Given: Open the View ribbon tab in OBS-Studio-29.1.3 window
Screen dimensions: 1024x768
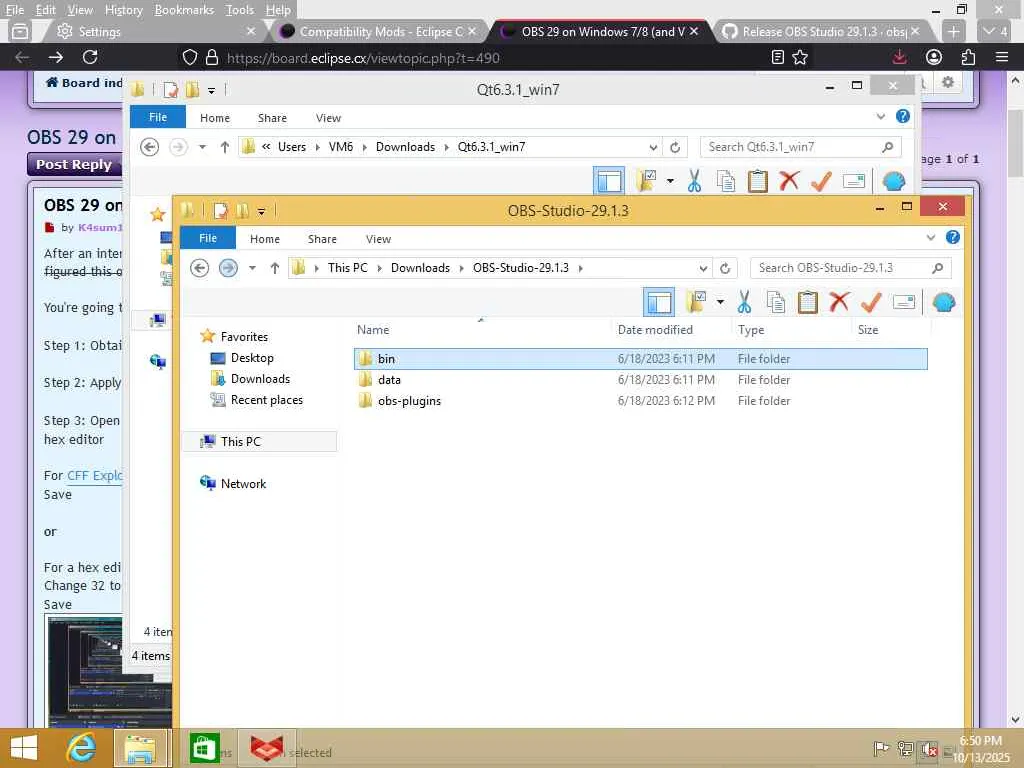Looking at the screenshot, I should (378, 239).
